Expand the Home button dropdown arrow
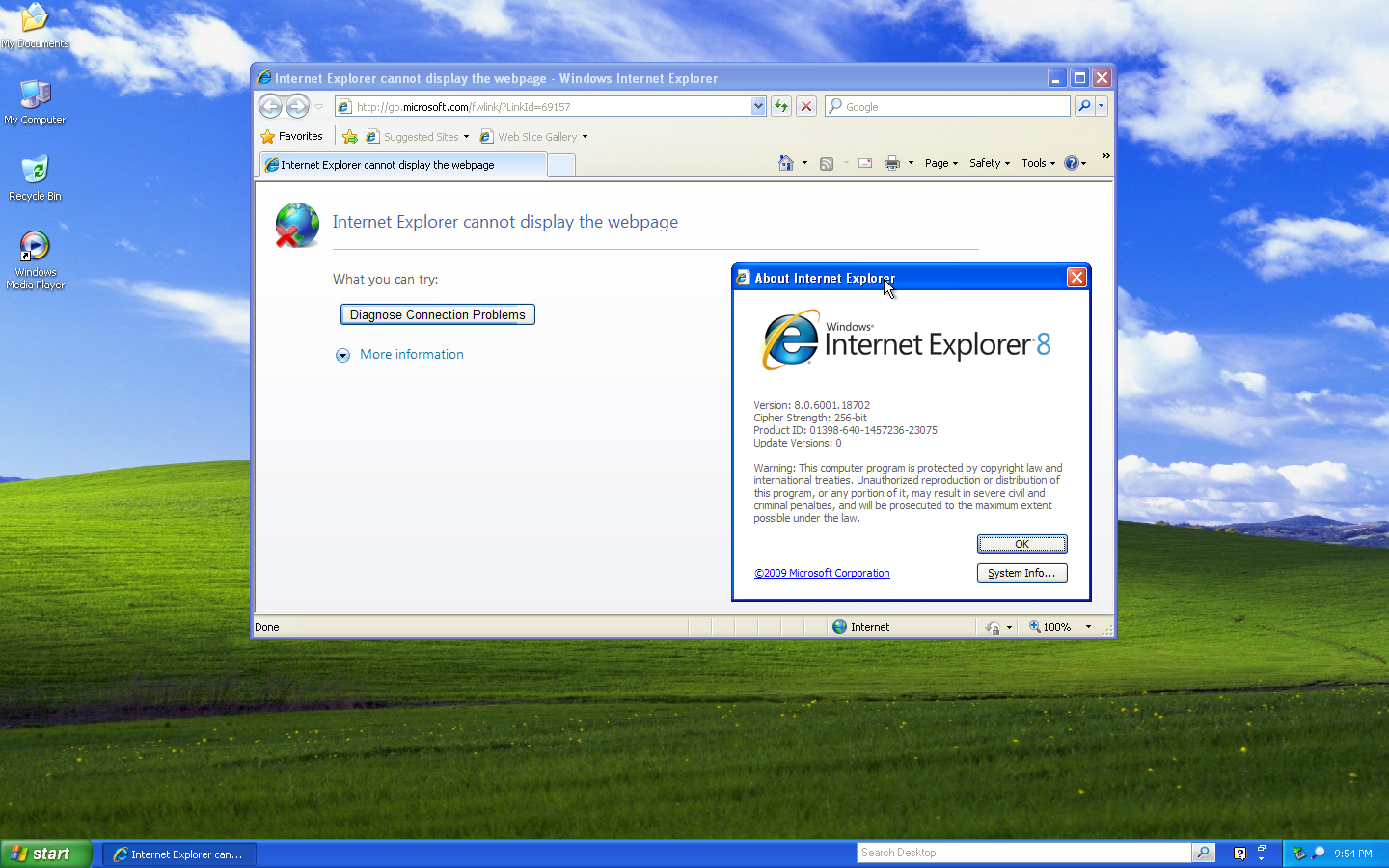Viewport: 1389px width, 868px height. pos(804,163)
